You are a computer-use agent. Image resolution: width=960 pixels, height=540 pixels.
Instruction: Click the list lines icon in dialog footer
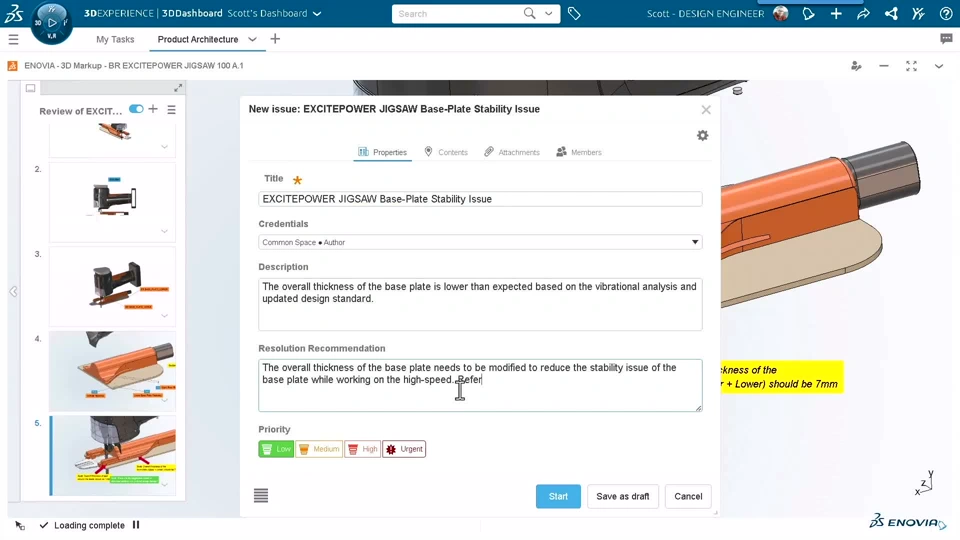261,495
